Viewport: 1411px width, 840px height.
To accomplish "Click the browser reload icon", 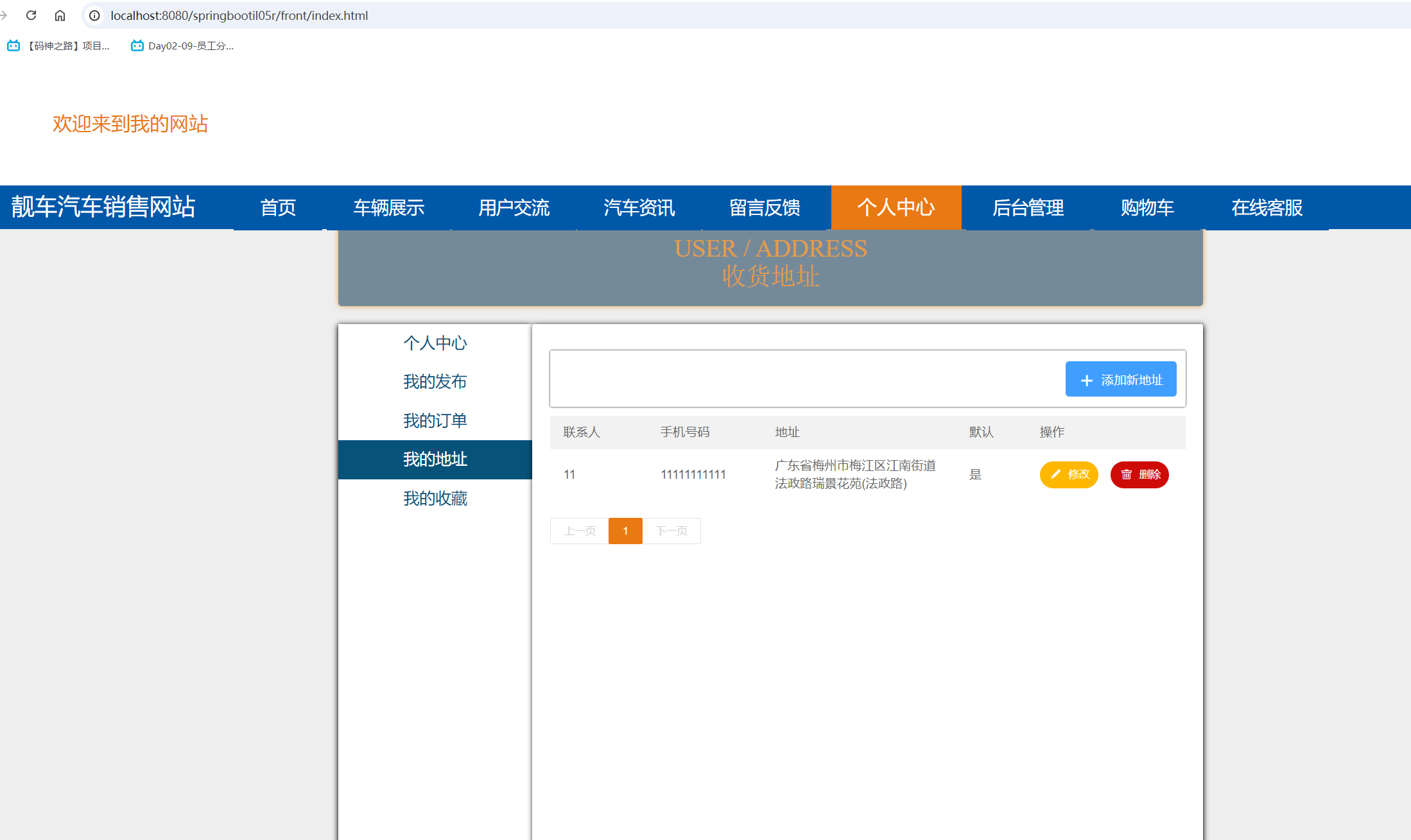I will click(x=31, y=15).
